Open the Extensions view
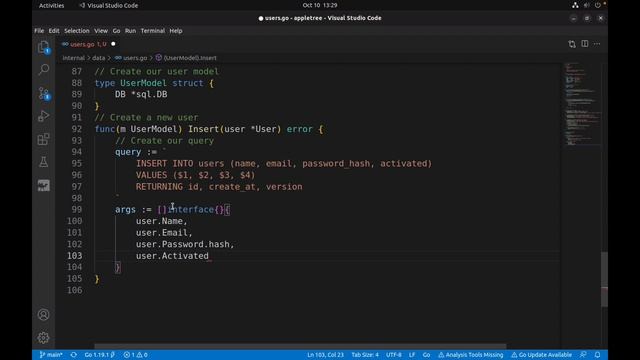640x360 pixels. point(44,139)
